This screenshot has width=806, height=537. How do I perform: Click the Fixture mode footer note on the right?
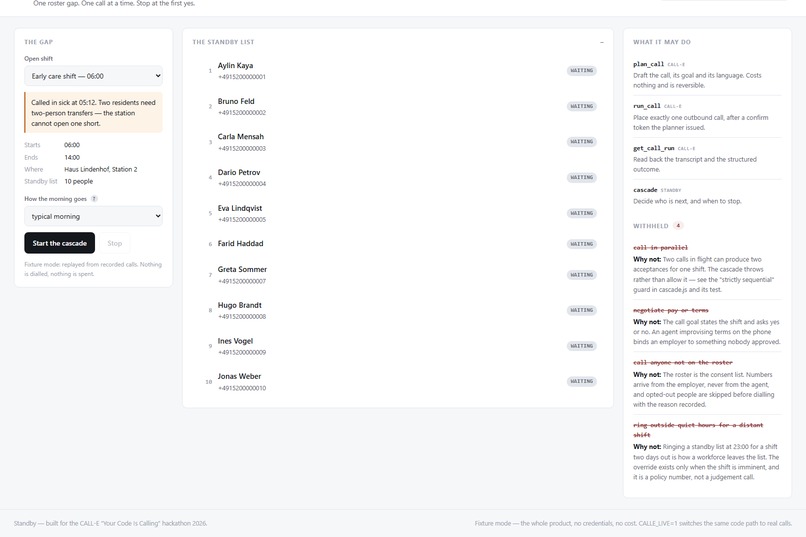pos(633,523)
